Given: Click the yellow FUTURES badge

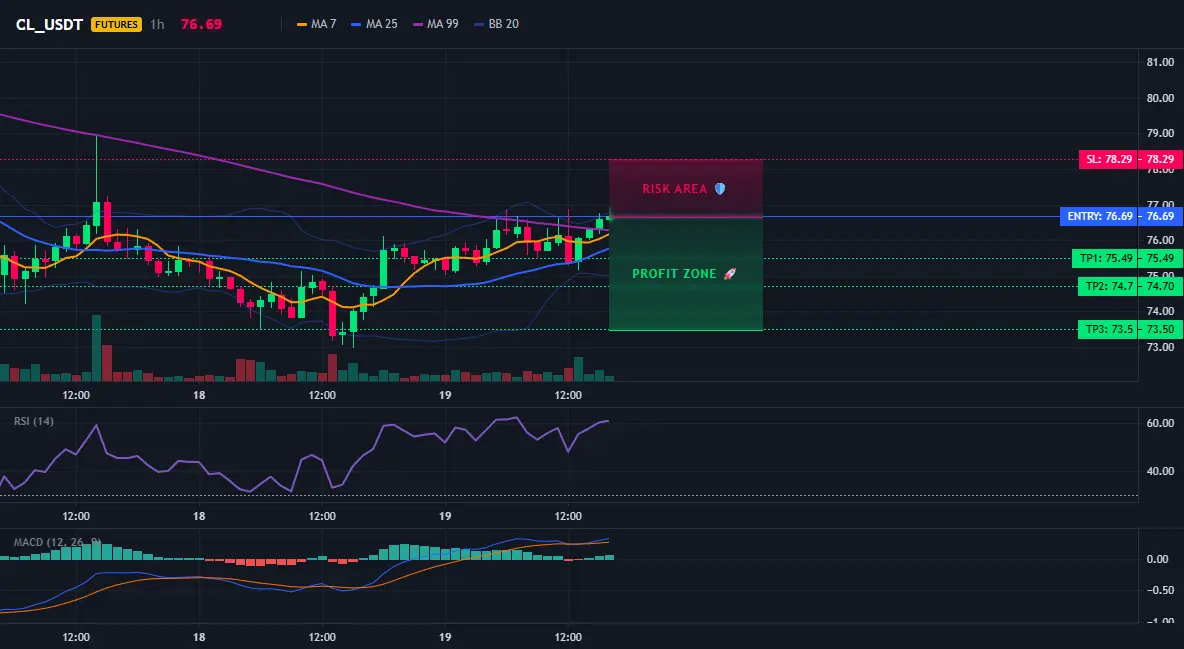Looking at the screenshot, I should pyautogui.click(x=116, y=24).
